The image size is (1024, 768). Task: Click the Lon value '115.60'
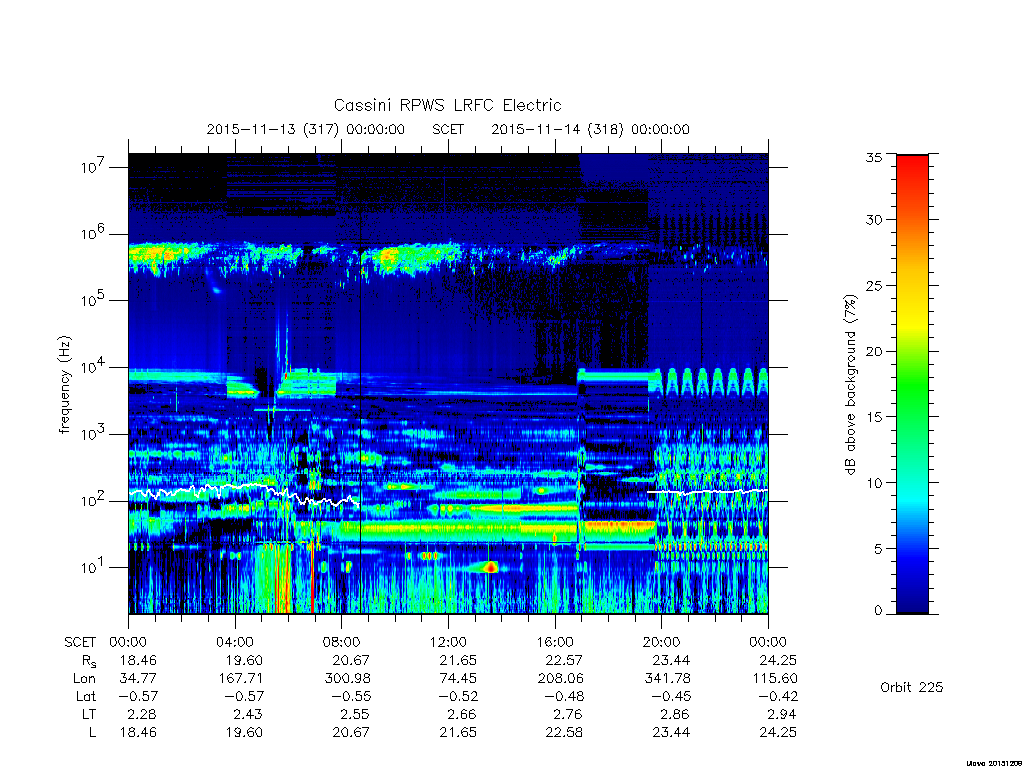click(x=775, y=679)
